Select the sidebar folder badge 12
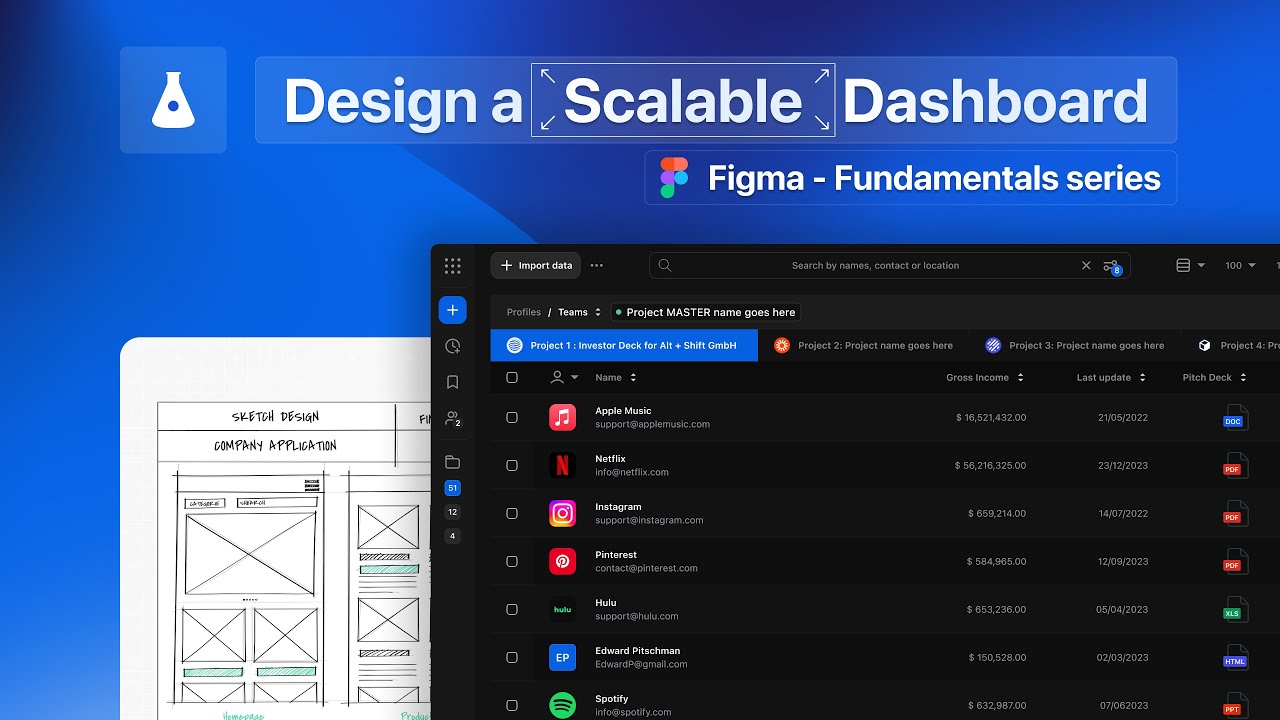The width and height of the screenshot is (1280, 720). (x=453, y=512)
